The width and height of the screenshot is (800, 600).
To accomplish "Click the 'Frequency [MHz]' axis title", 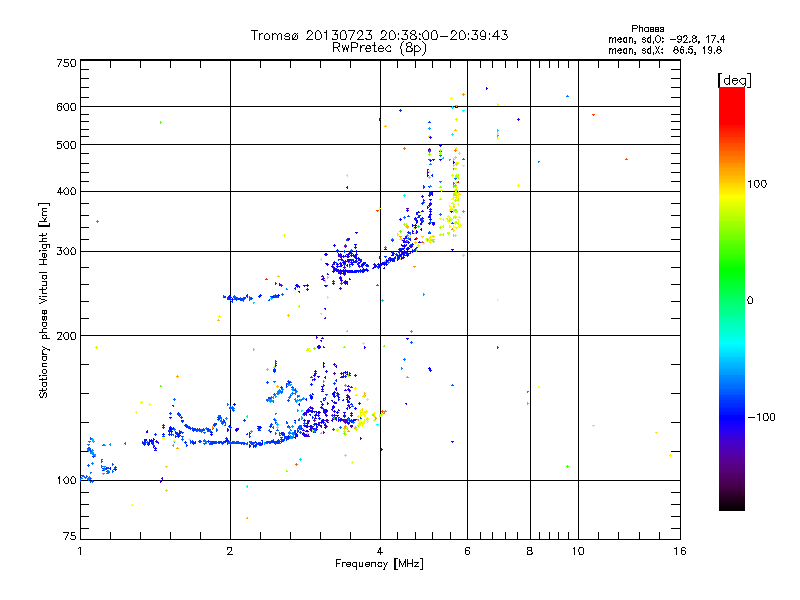I will (379, 564).
